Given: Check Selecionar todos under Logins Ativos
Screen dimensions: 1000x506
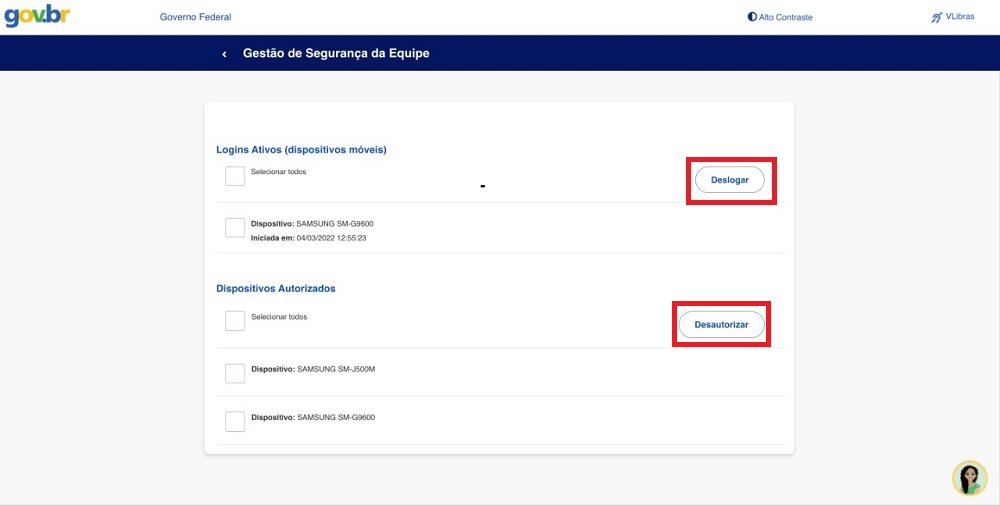Looking at the screenshot, I should pyautogui.click(x=235, y=176).
